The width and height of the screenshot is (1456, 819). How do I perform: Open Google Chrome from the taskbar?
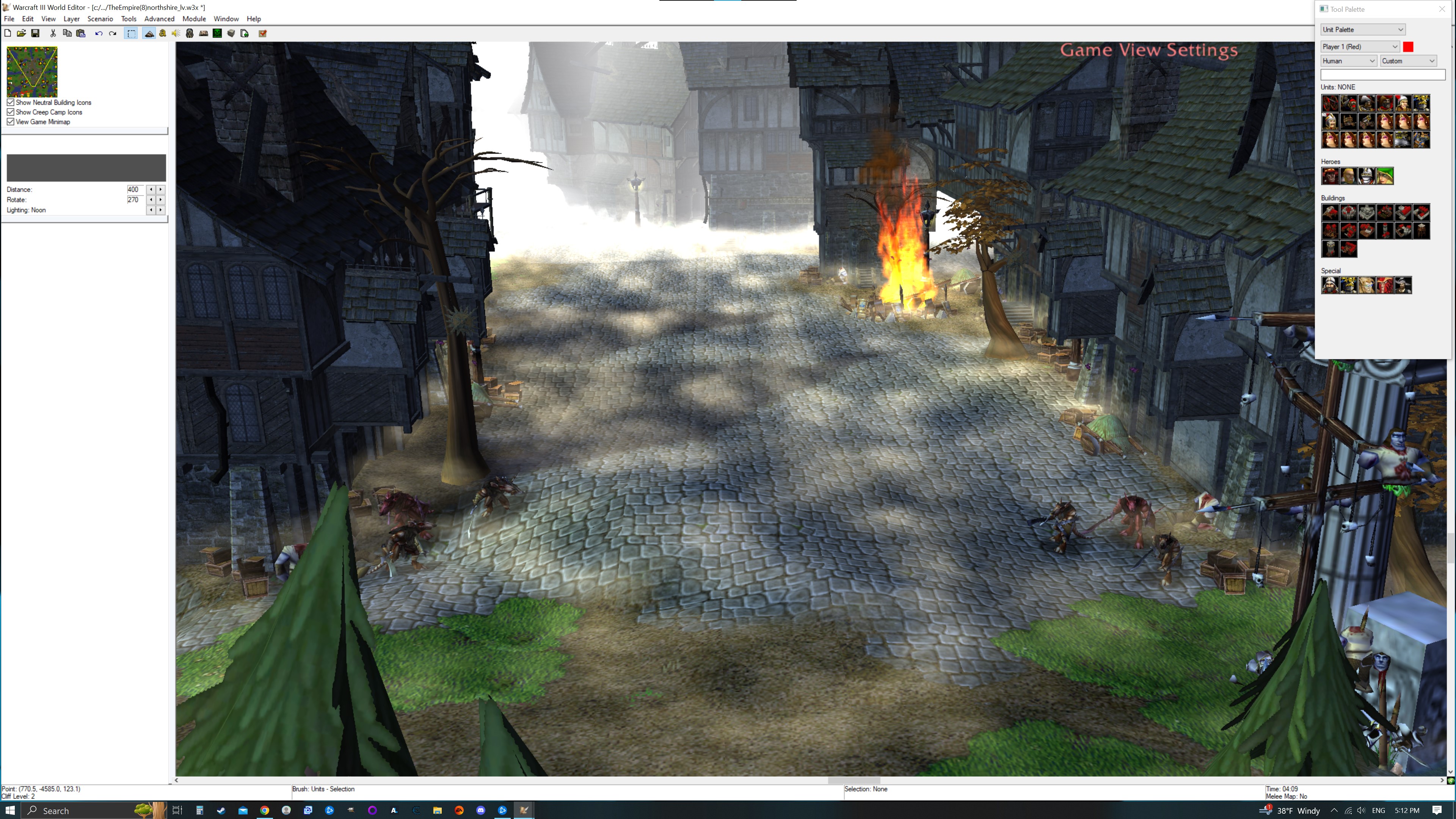(x=264, y=810)
